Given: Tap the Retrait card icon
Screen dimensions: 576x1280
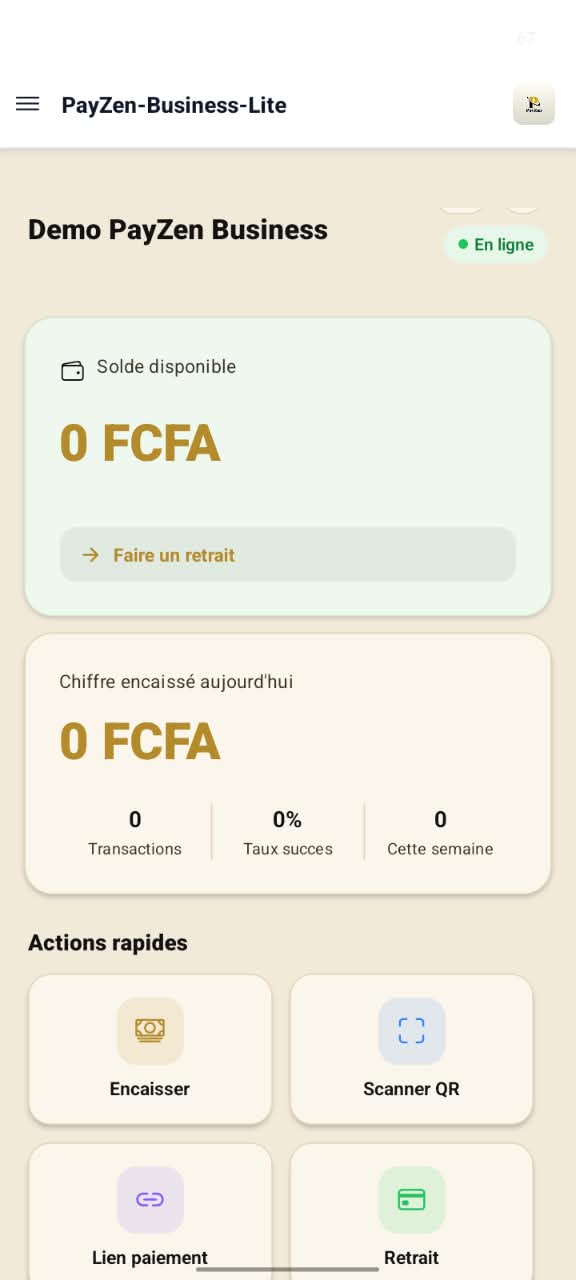Looking at the screenshot, I should coord(411,1199).
